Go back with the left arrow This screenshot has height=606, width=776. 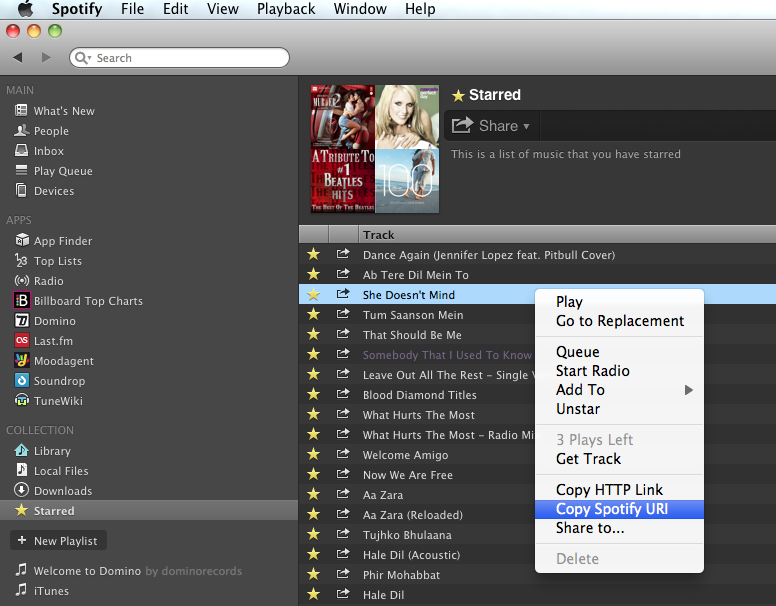tap(18, 57)
